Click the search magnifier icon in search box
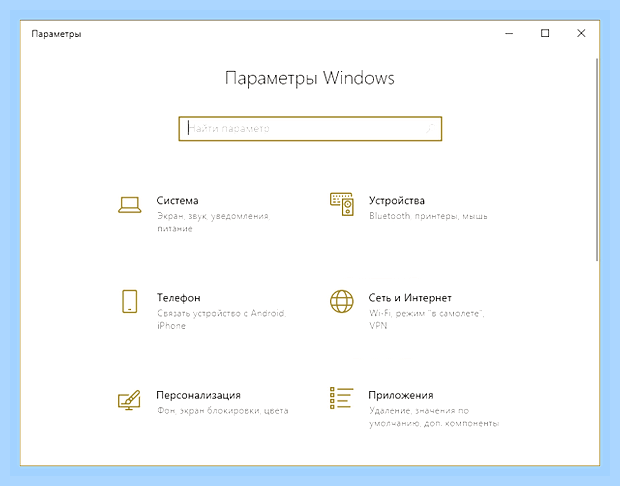 click(429, 129)
